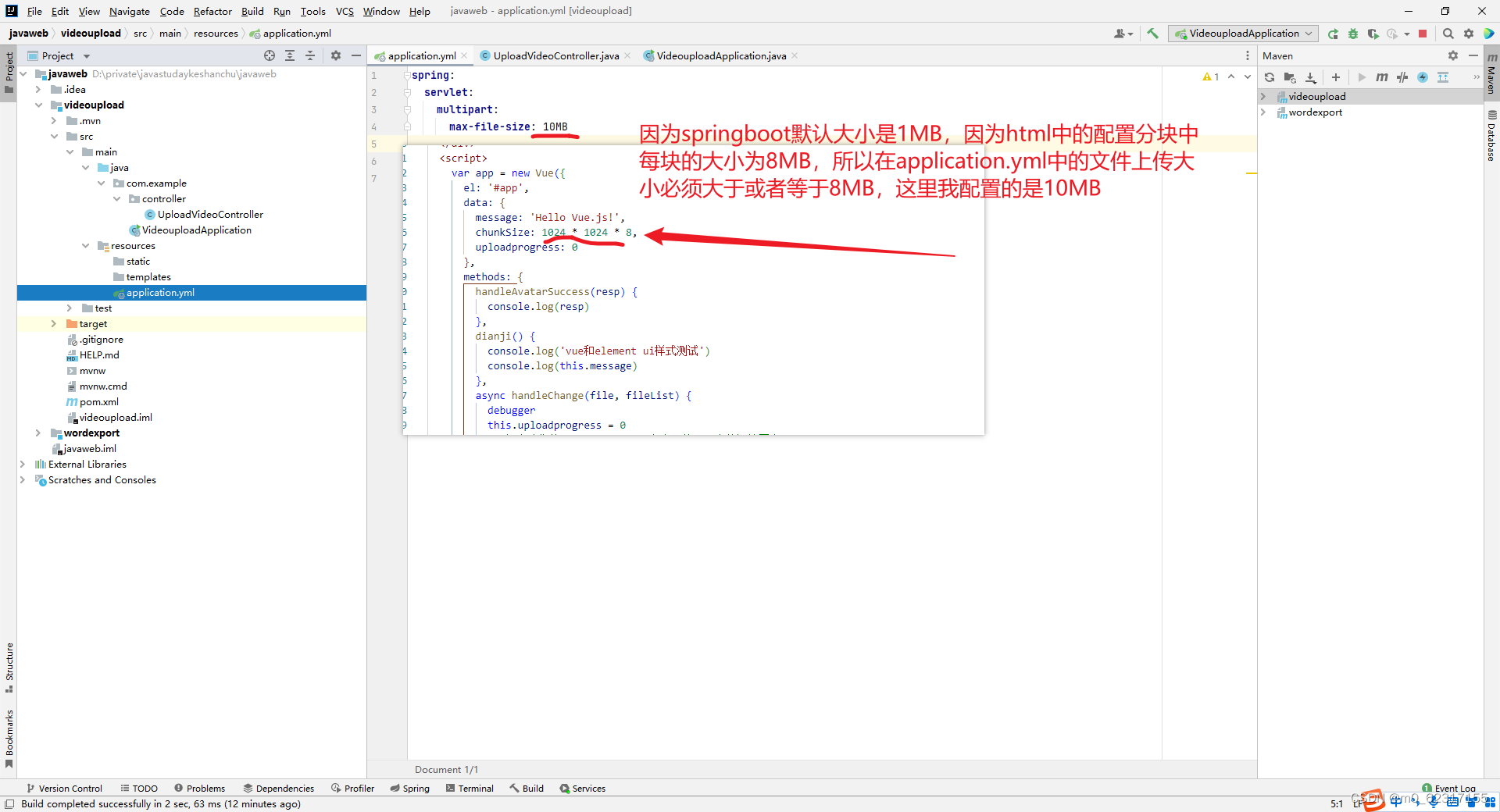Open Project panel options gear
Image resolution: width=1500 pixels, height=812 pixels.
coord(336,55)
